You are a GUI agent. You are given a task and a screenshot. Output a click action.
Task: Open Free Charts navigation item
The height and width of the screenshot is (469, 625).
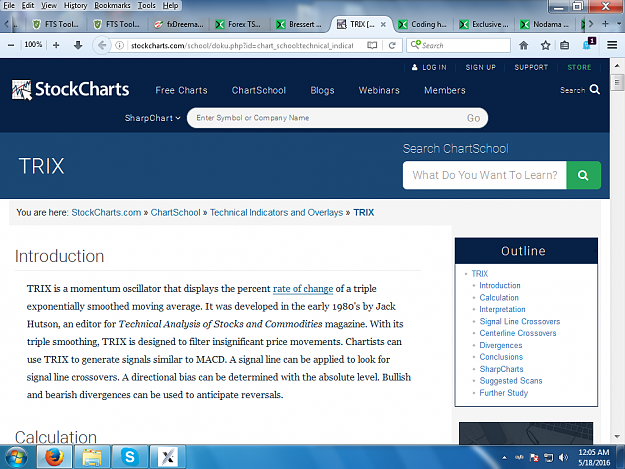point(181,90)
